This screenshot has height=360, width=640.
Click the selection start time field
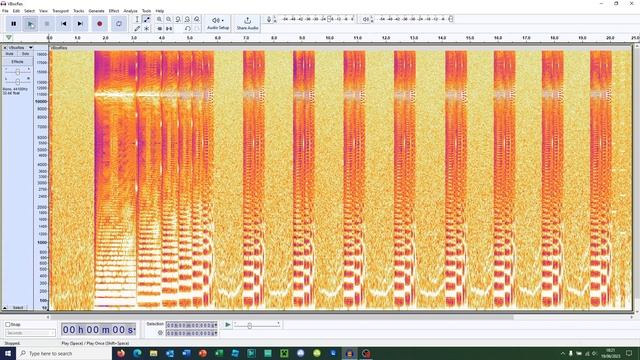[x=191, y=325]
